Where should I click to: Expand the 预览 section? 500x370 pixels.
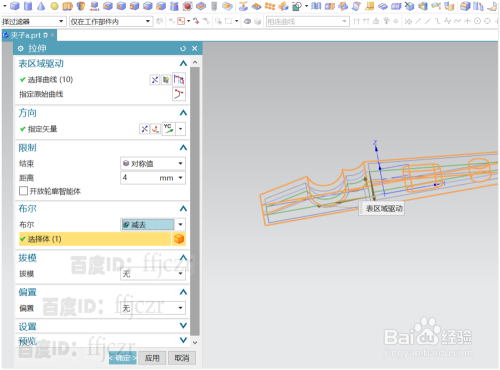coord(183,340)
